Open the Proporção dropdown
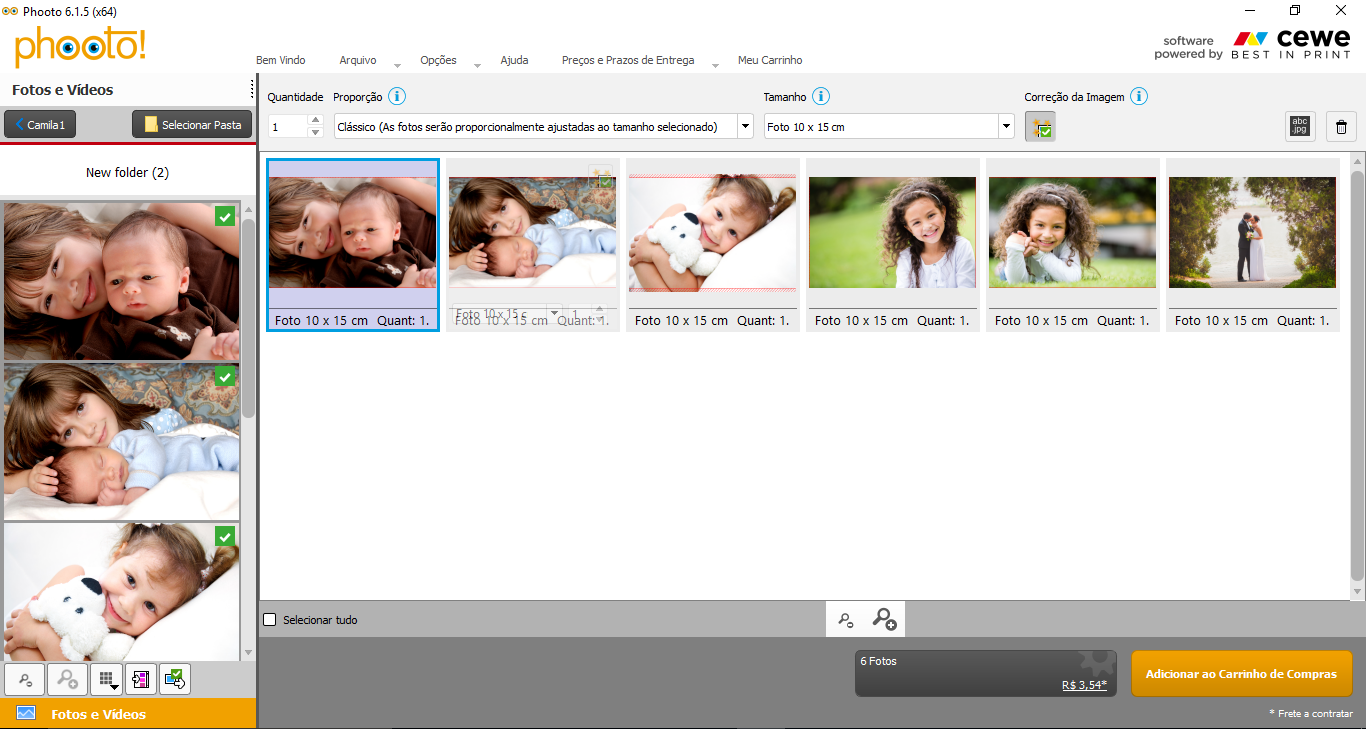 [745, 127]
